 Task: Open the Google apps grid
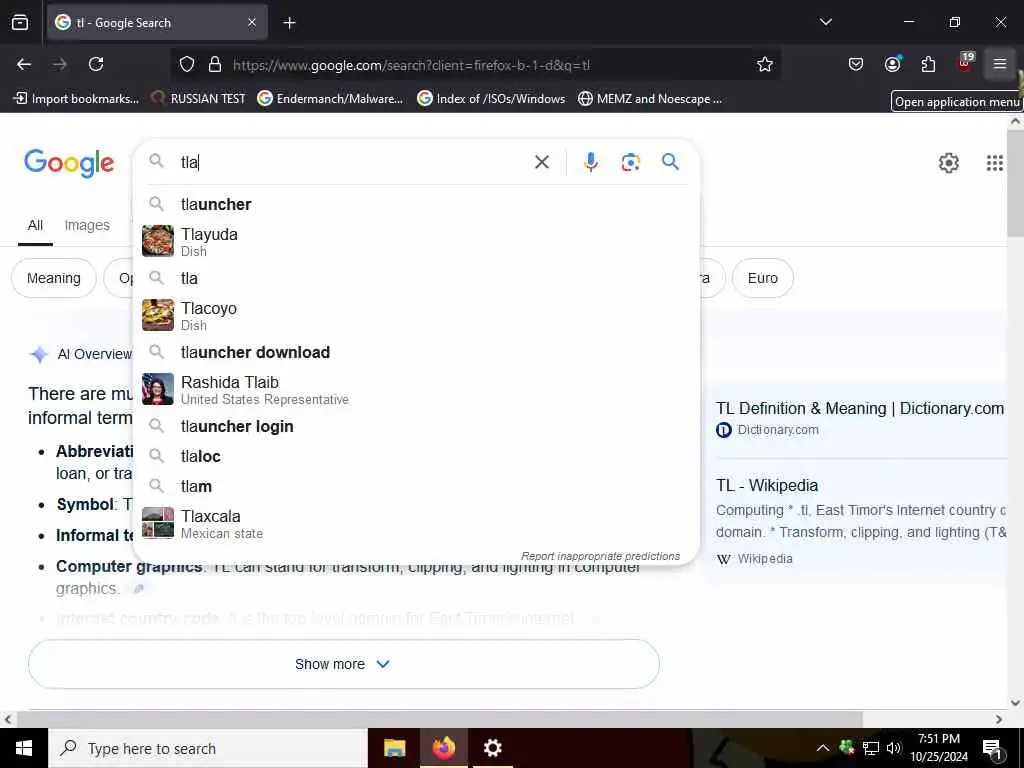(994, 163)
